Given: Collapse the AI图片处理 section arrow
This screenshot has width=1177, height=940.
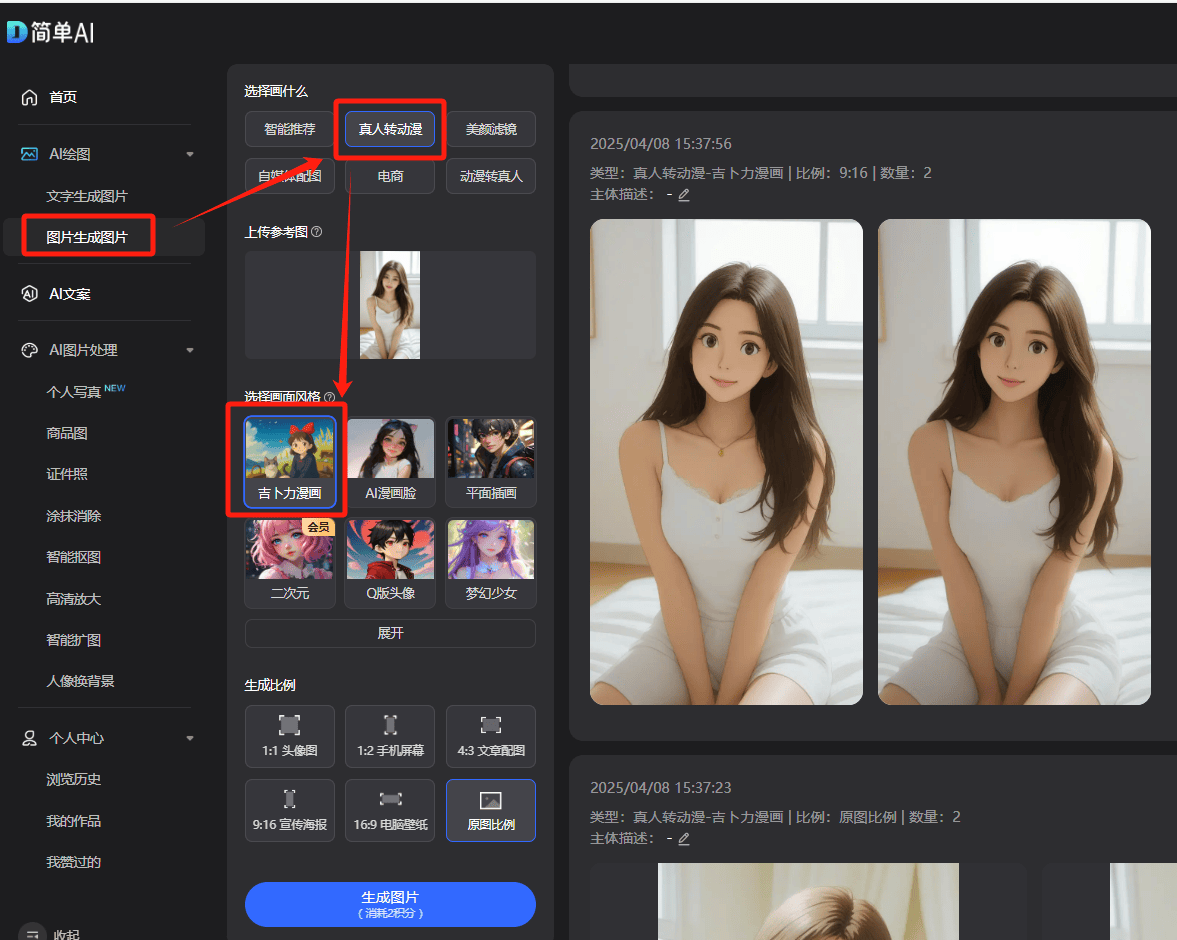Looking at the screenshot, I should pyautogui.click(x=190, y=350).
